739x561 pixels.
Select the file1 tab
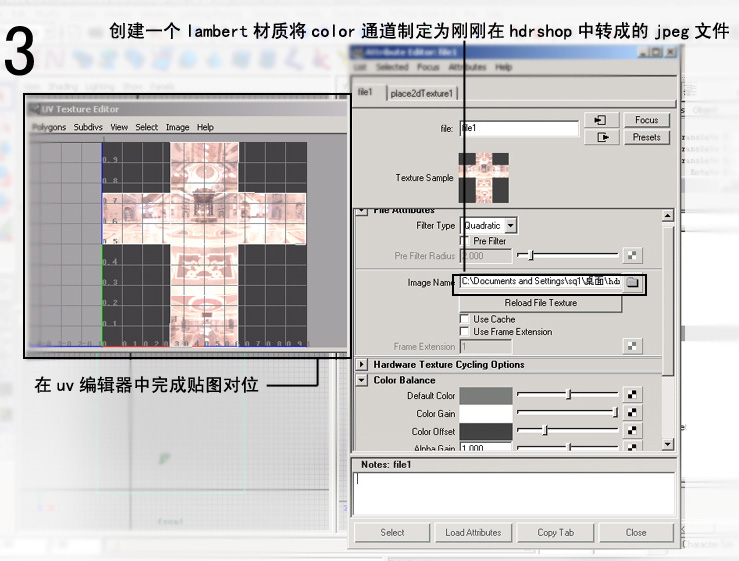365,92
